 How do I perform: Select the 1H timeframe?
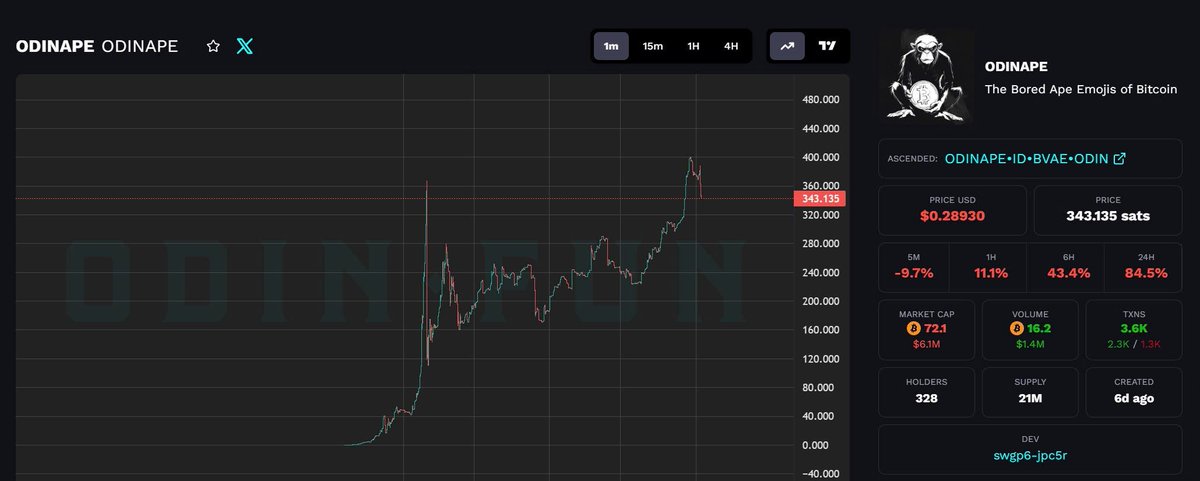[x=692, y=46]
